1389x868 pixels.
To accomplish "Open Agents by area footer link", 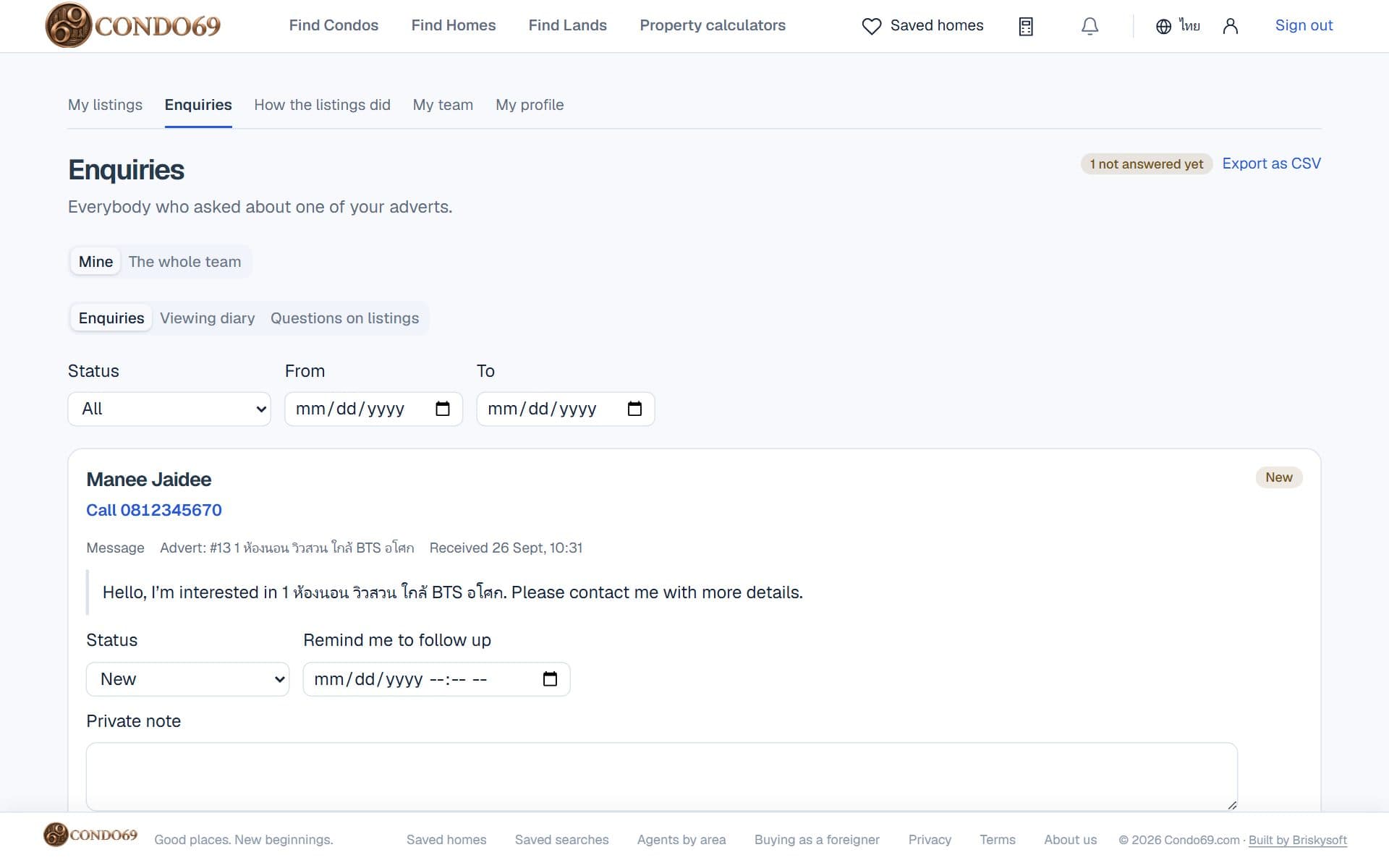I will coord(681,840).
